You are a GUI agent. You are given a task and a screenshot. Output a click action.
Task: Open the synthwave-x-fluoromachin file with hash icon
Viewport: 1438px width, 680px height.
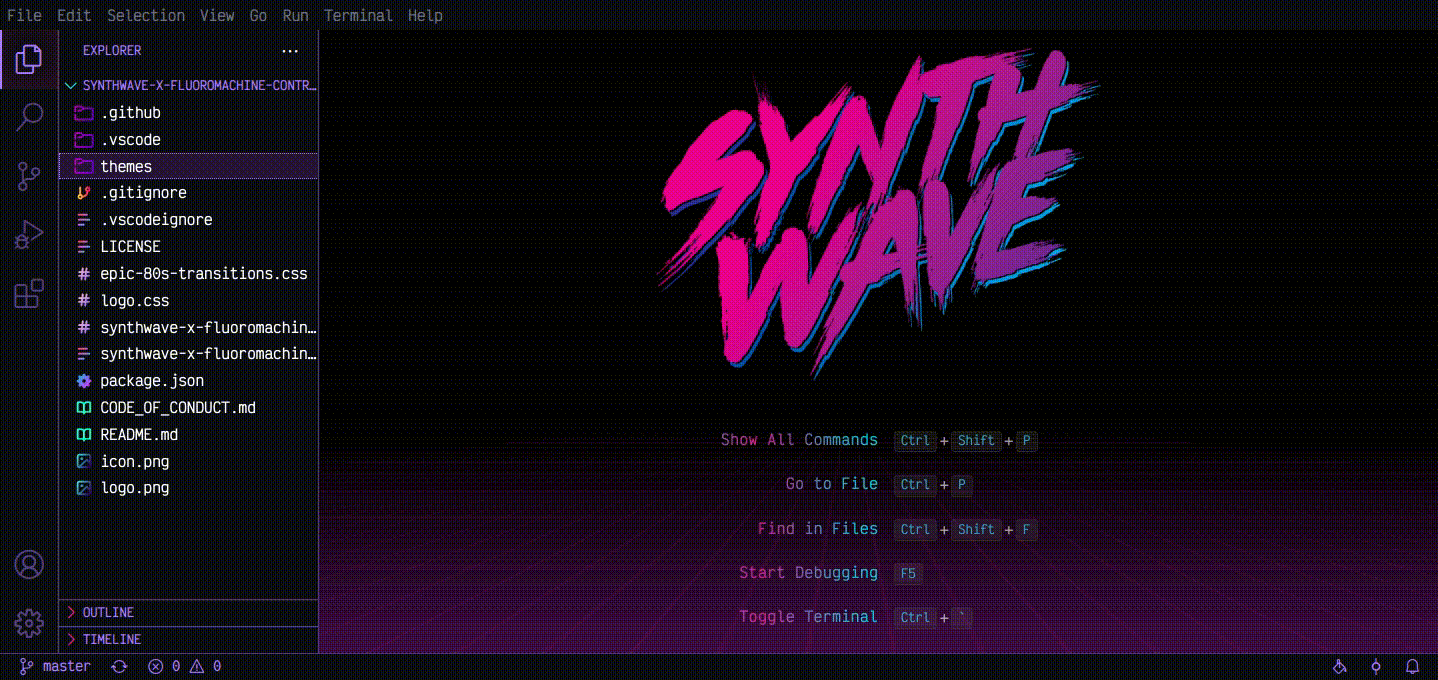pos(189,328)
